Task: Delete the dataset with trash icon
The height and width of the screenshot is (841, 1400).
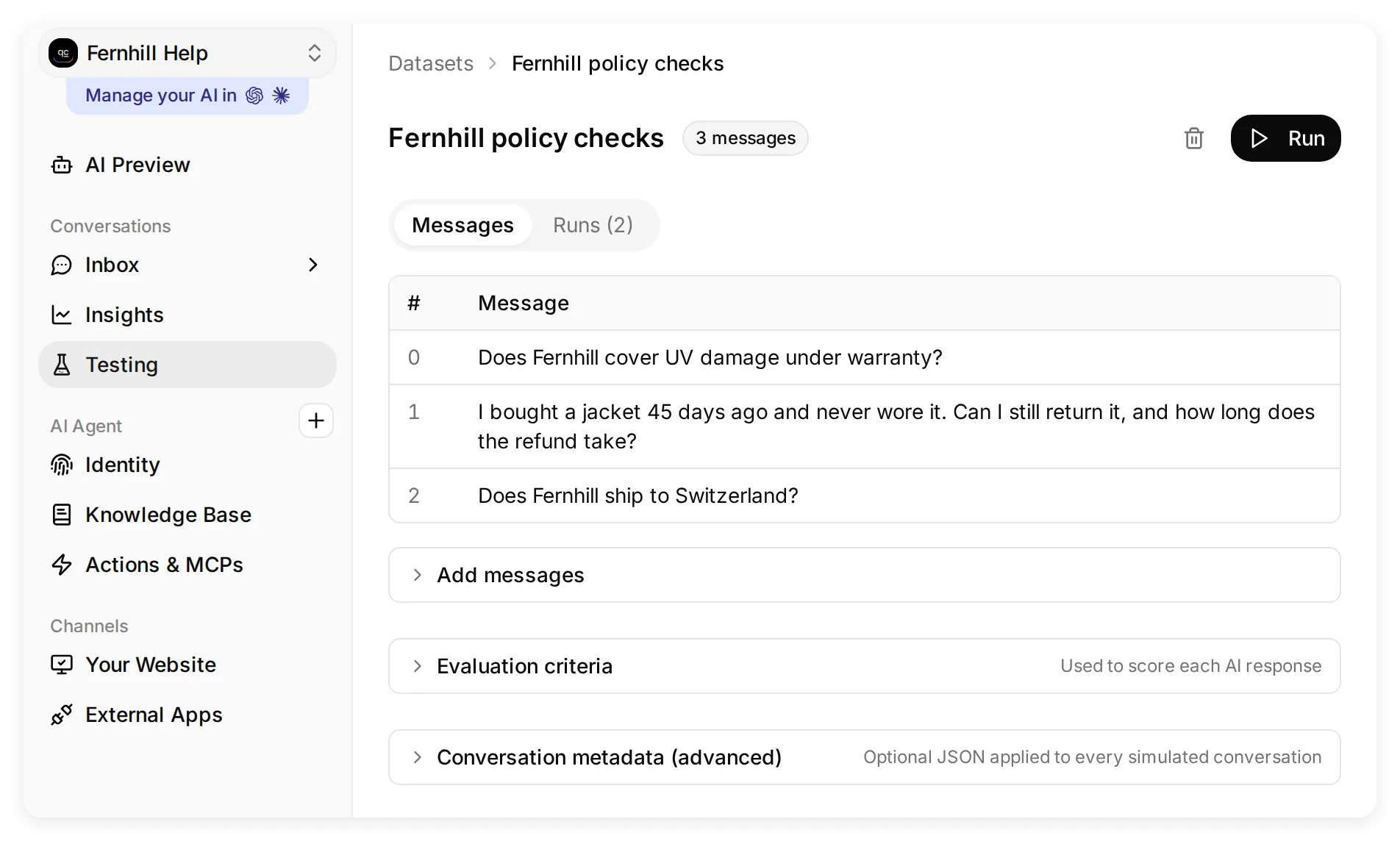Action: click(x=1194, y=138)
